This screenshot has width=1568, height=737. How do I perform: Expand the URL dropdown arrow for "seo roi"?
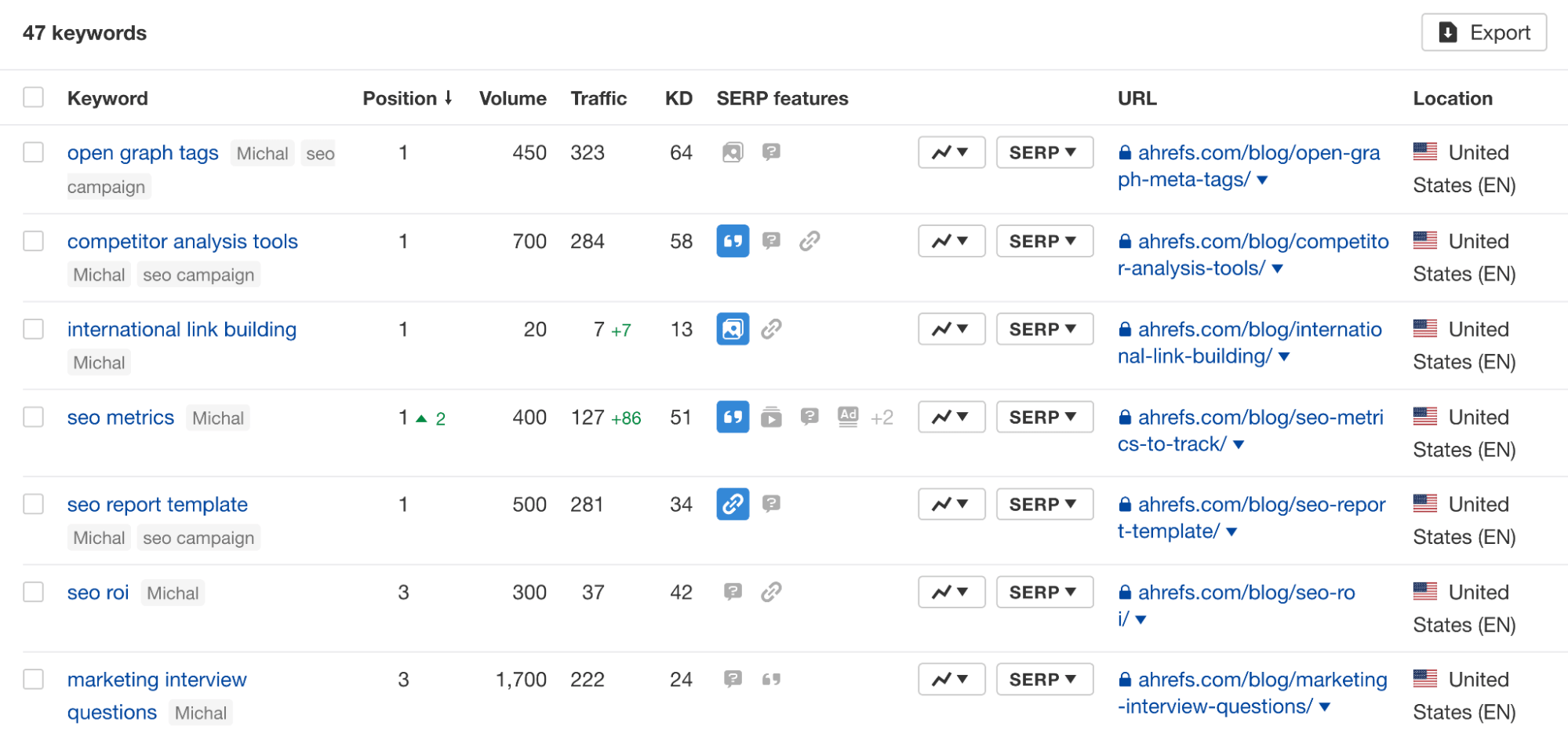(1141, 619)
